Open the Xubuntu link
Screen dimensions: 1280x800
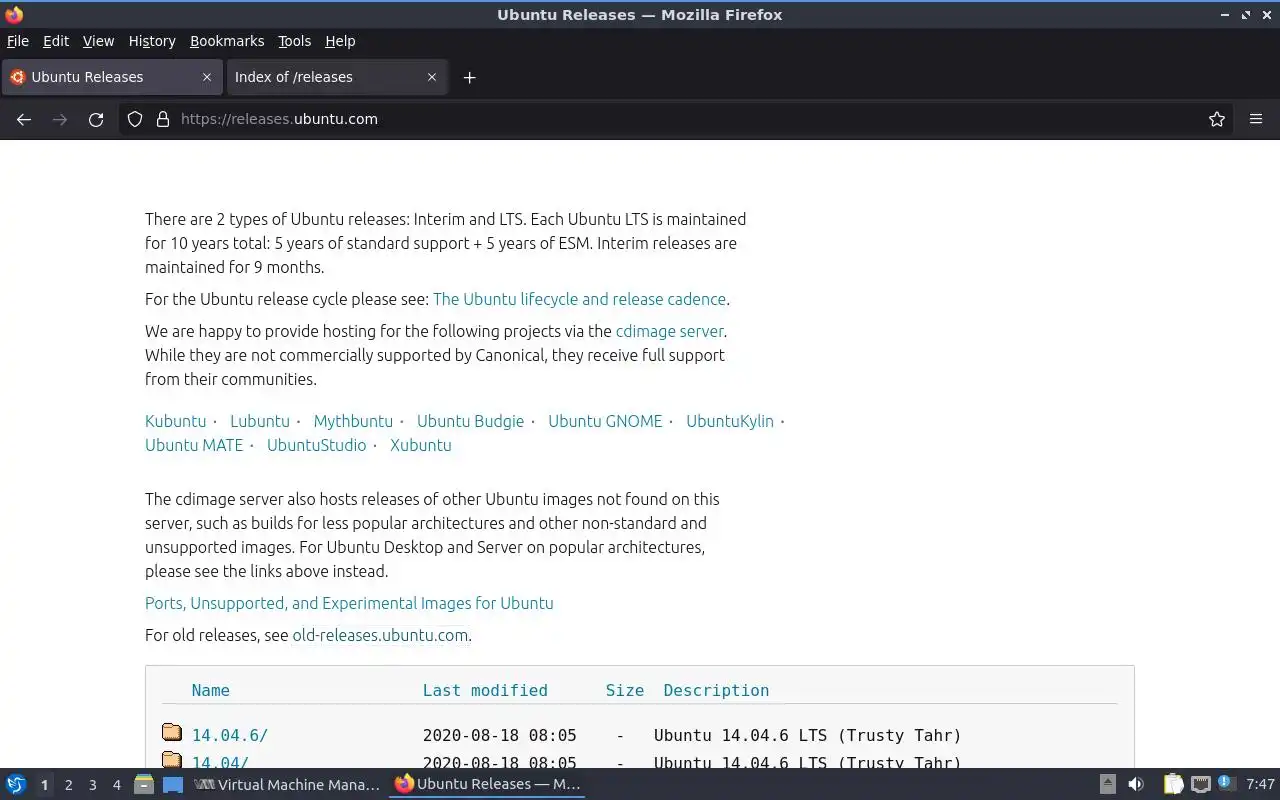tap(421, 445)
